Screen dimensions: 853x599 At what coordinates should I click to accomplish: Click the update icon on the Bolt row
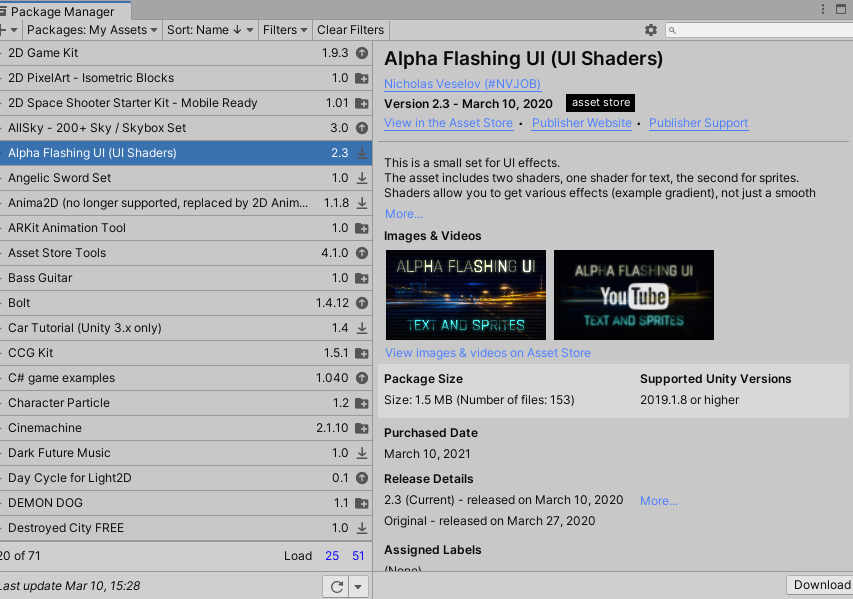coord(362,303)
